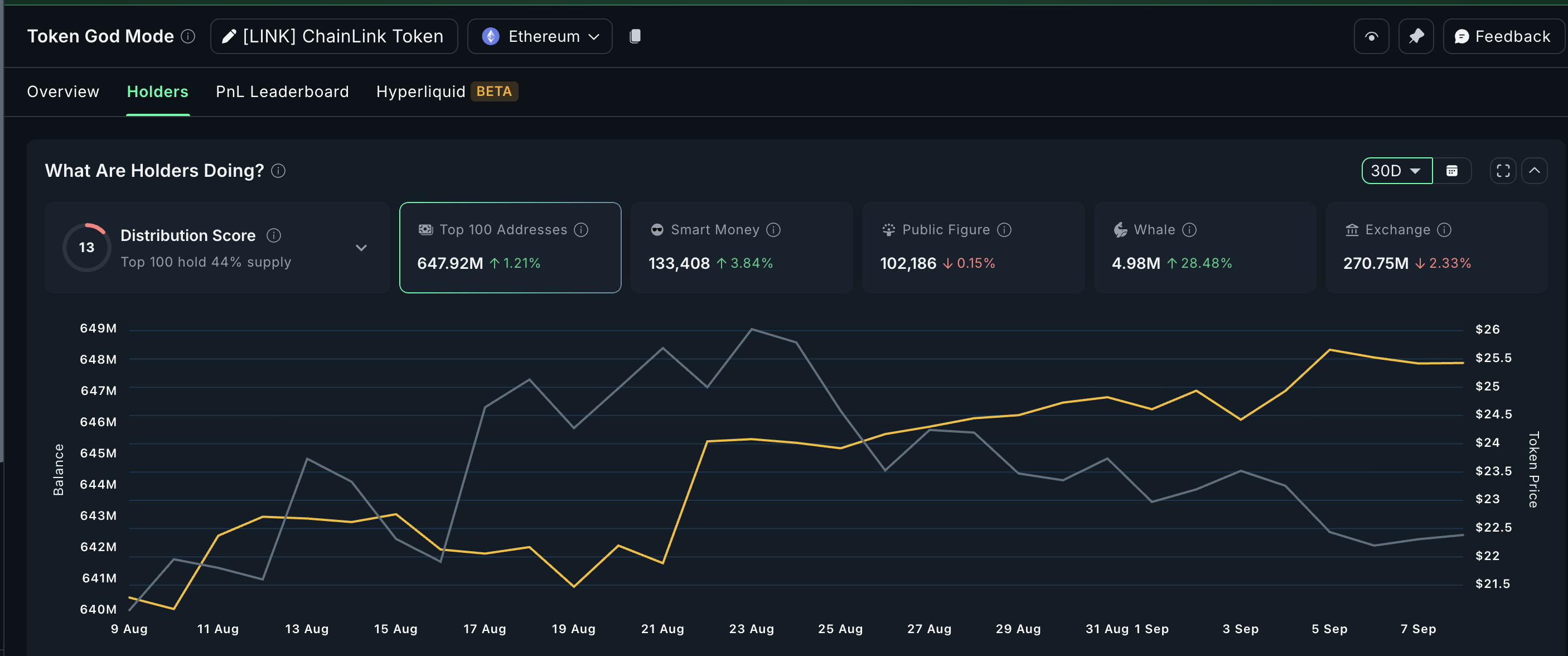This screenshot has height=656, width=1568.
Task: Toggle the Whale metric on the chart
Action: 1204,247
